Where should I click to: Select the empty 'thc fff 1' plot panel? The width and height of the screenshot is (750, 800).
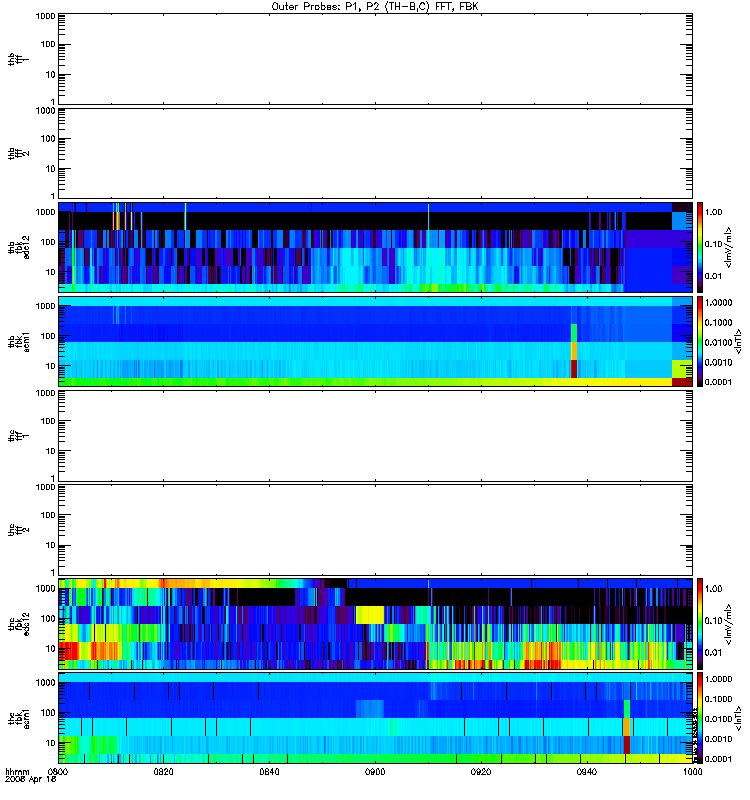(x=375, y=436)
